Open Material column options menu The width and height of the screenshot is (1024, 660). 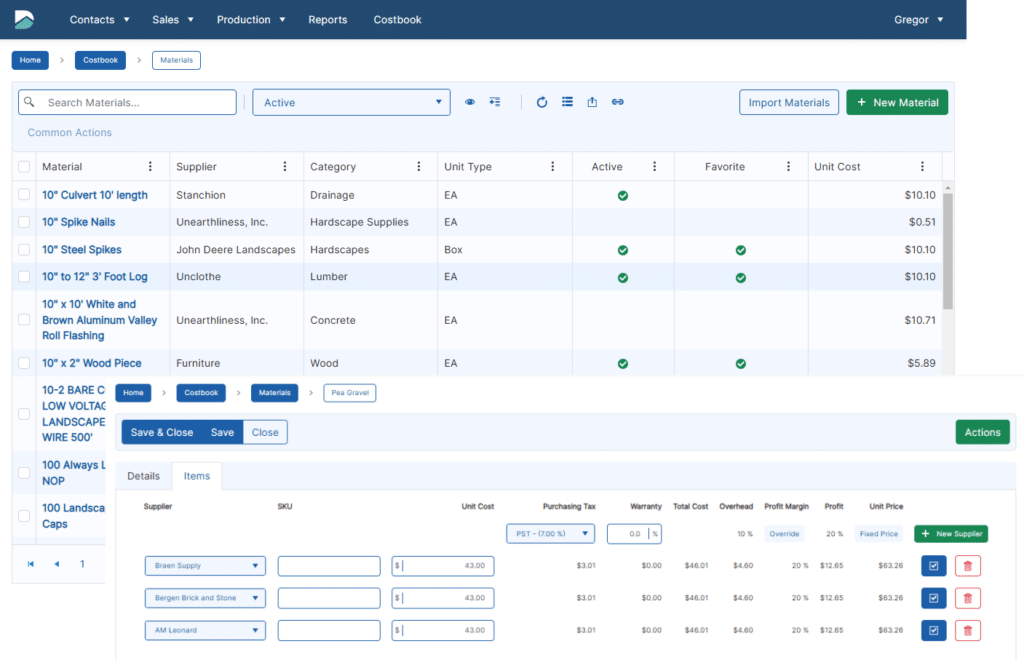pyautogui.click(x=151, y=167)
